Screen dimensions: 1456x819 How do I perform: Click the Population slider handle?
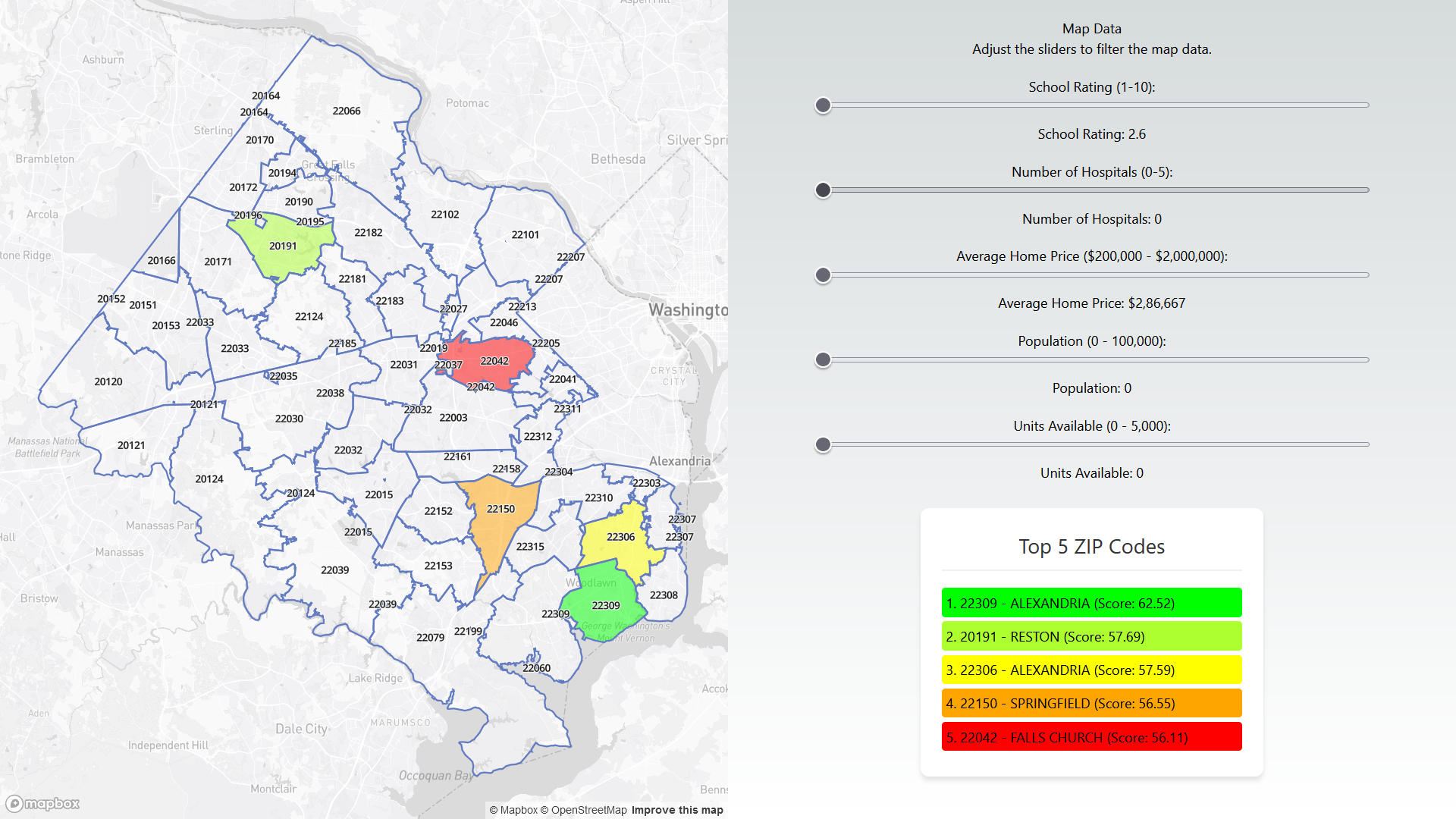(823, 360)
